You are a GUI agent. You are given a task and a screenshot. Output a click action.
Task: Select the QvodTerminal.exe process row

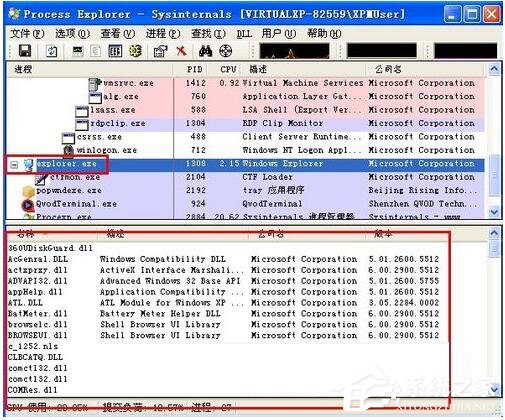[245, 204]
